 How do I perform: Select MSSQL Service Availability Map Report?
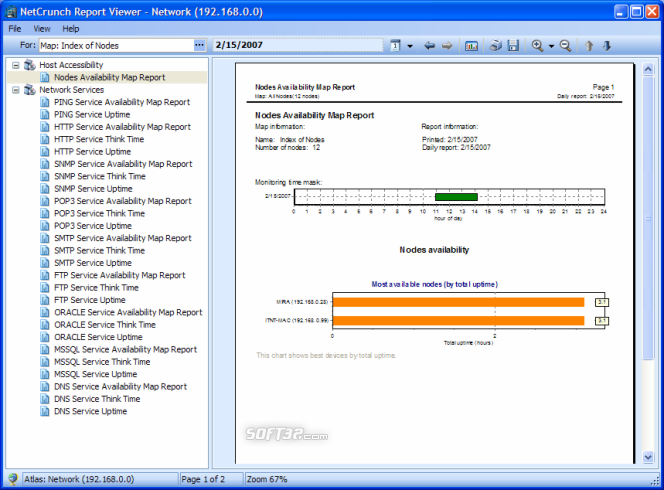[x=125, y=349]
